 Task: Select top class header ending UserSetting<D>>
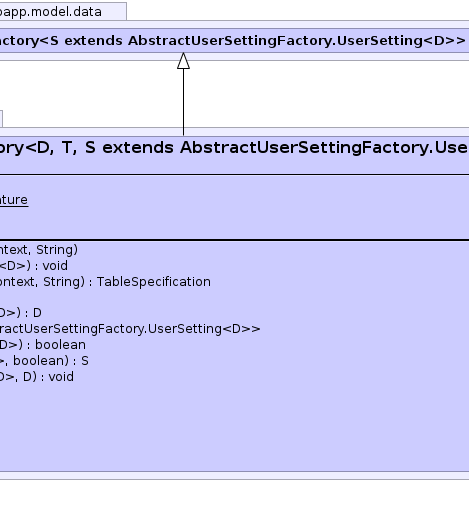pyautogui.click(x=234, y=40)
